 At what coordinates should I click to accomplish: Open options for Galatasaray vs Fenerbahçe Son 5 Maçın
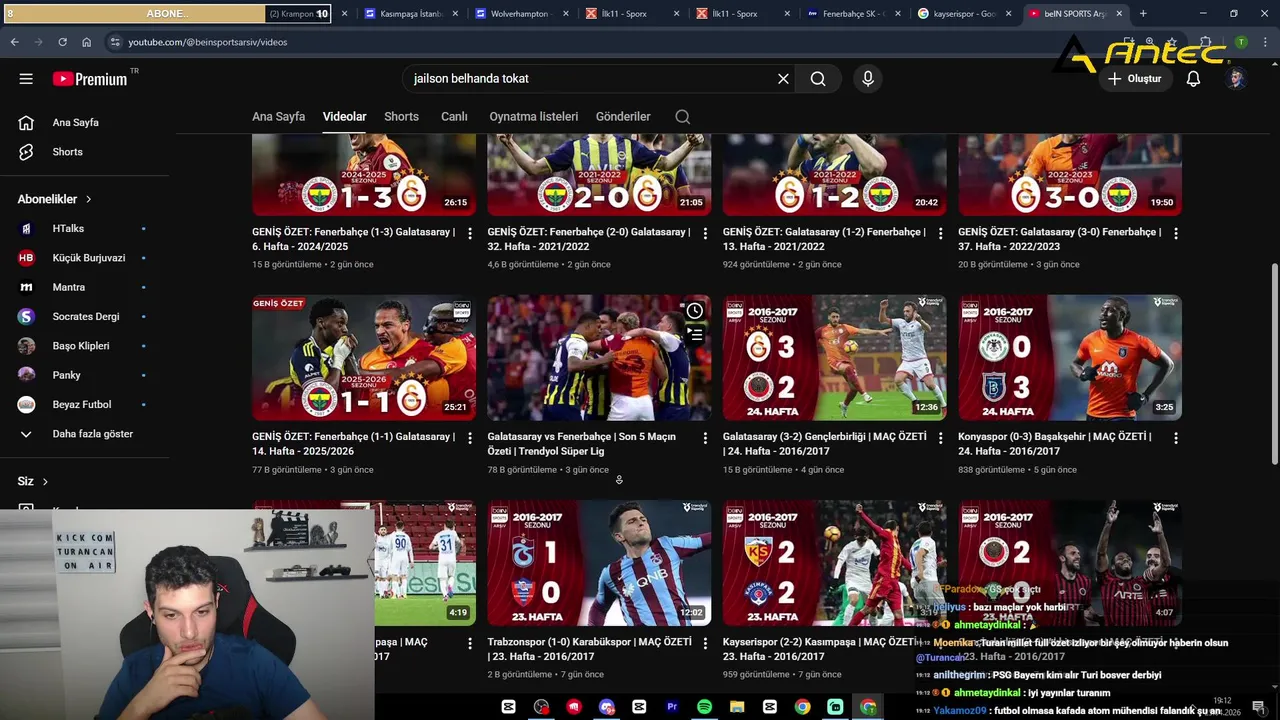(x=705, y=438)
